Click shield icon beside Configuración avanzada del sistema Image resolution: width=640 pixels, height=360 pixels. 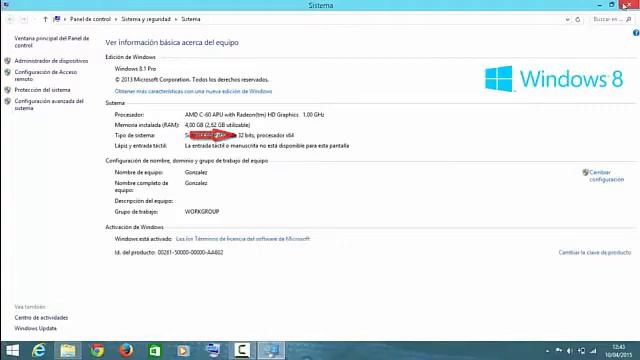coord(7,101)
